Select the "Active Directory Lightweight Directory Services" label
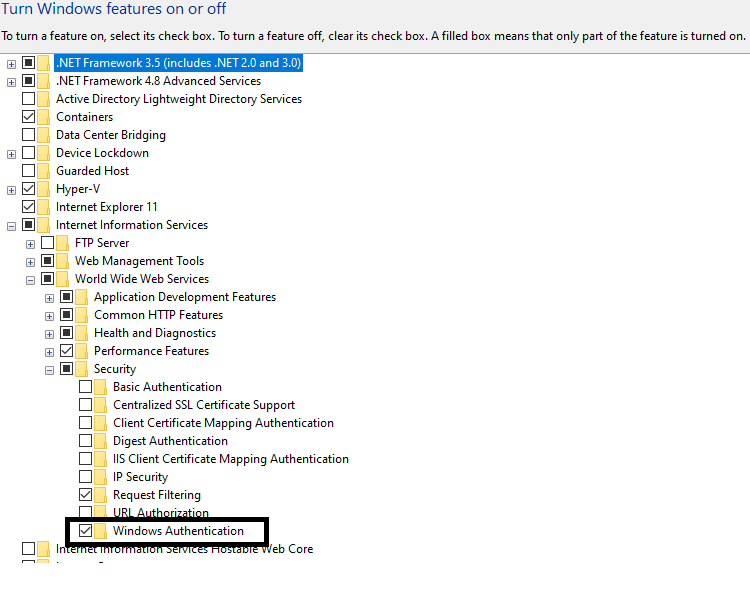750x596 pixels. (179, 99)
